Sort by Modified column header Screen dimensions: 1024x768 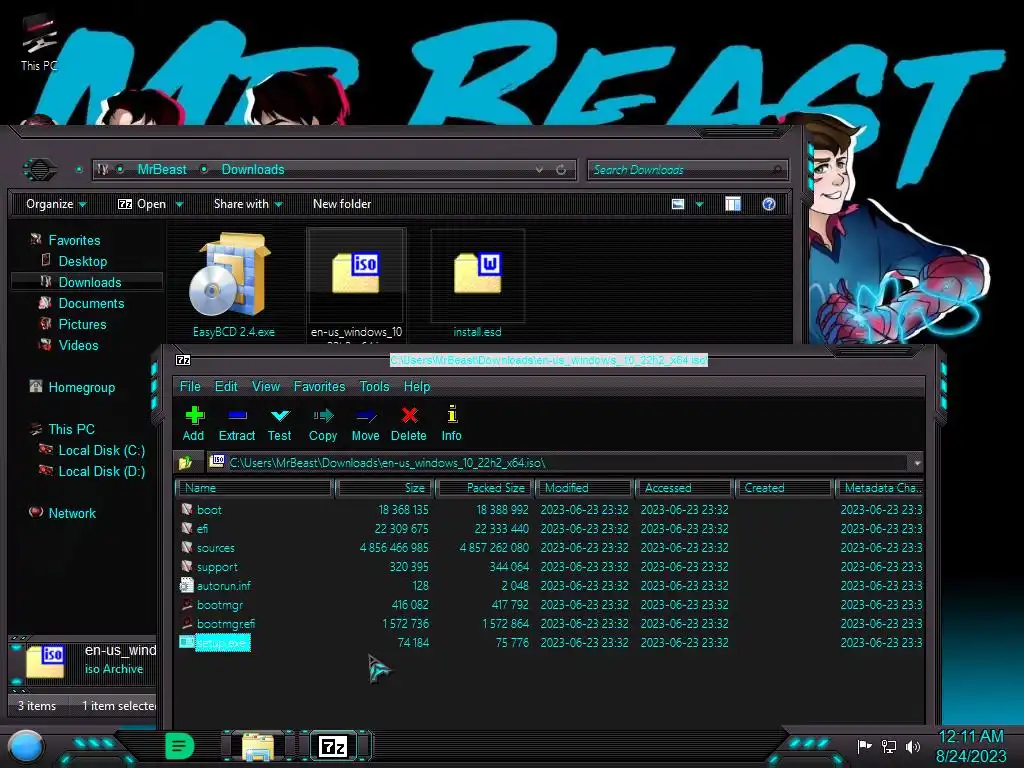pyautogui.click(x=584, y=488)
